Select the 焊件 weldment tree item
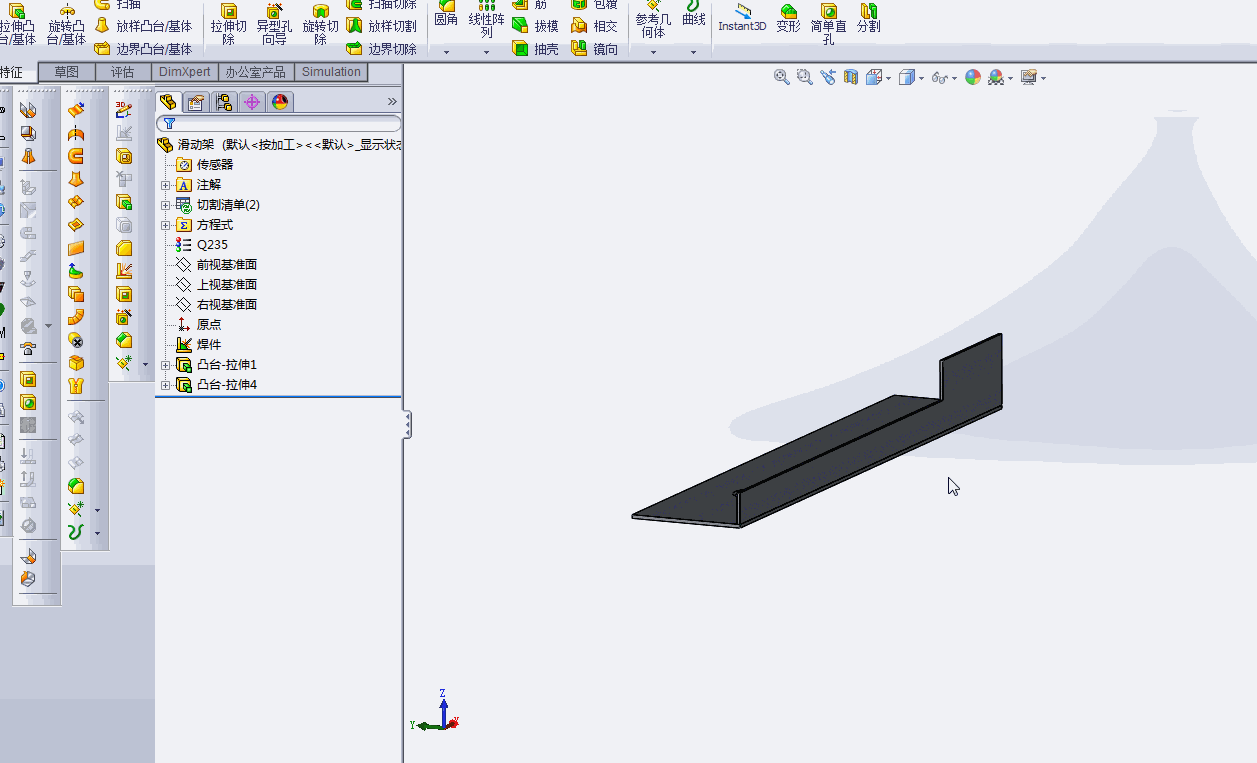The image size is (1257, 763). tap(199, 345)
